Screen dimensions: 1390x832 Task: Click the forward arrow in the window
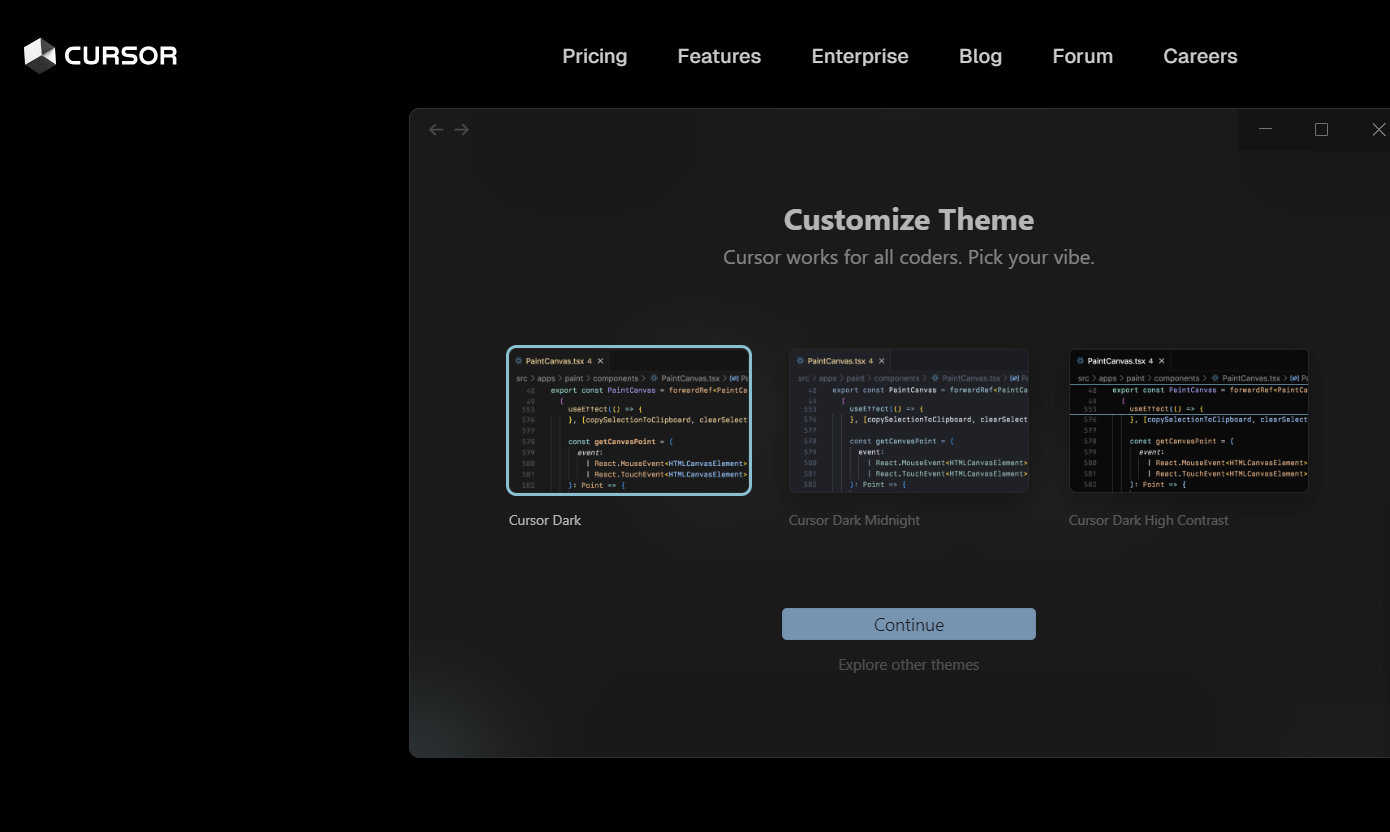[461, 129]
